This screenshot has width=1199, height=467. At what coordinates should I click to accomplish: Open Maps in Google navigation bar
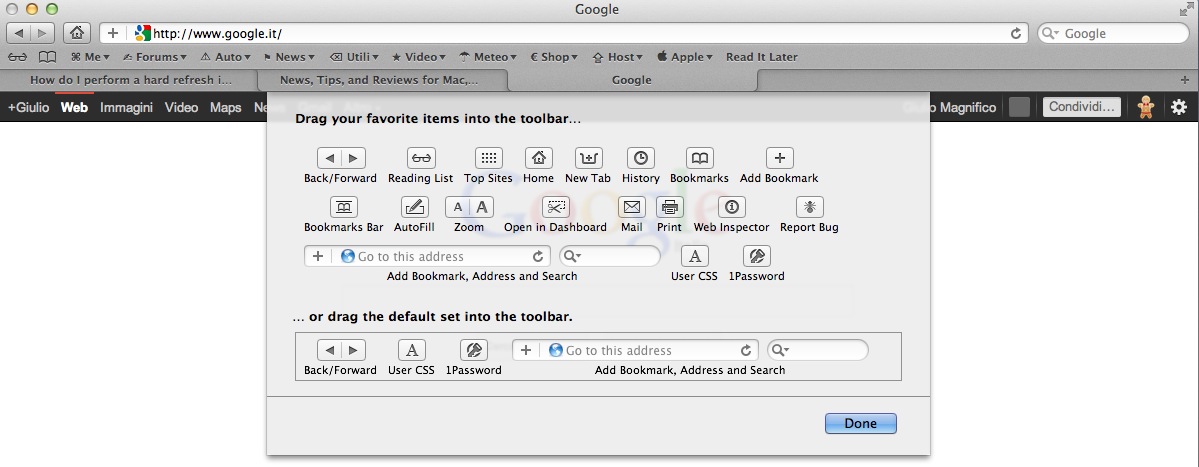point(226,108)
